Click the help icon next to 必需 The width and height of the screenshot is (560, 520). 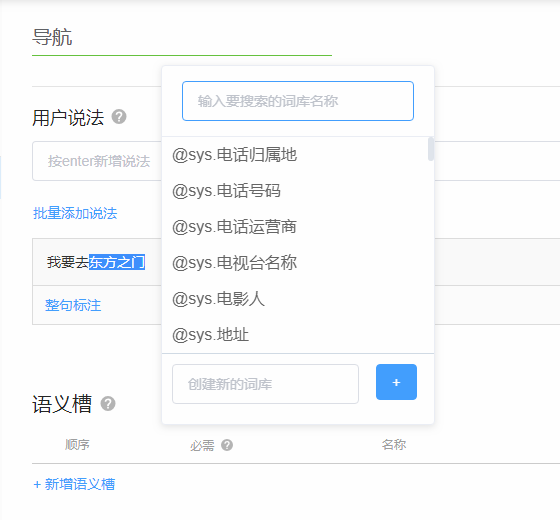pos(227,445)
